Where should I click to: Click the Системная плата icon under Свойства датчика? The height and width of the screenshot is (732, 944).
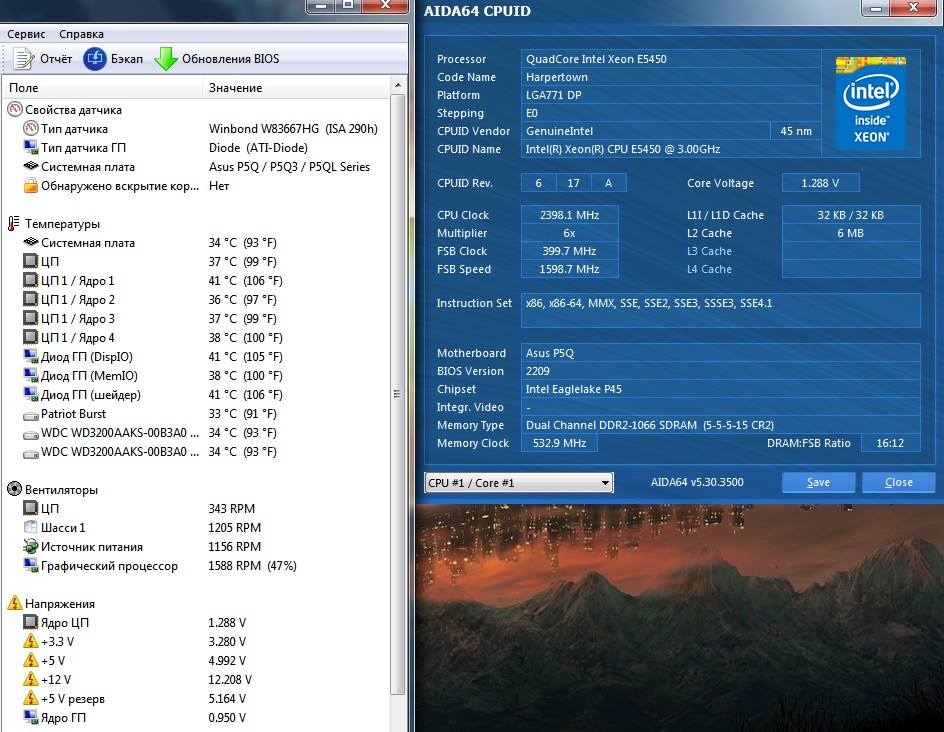[31, 166]
